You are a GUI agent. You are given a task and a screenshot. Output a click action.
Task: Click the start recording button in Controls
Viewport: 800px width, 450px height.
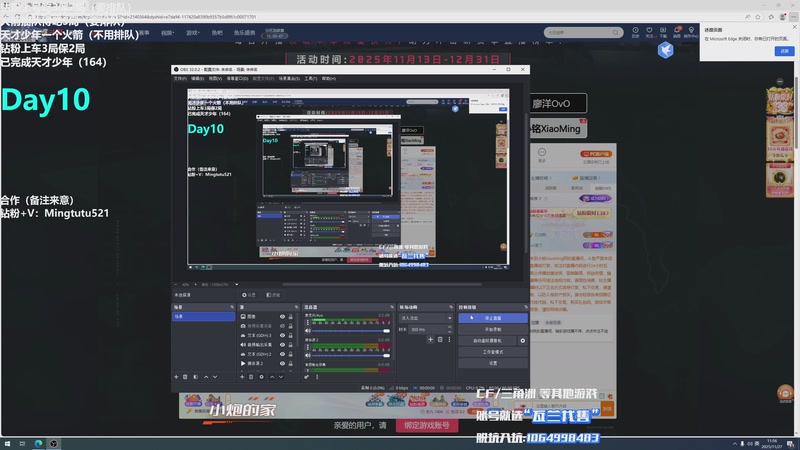pos(493,329)
